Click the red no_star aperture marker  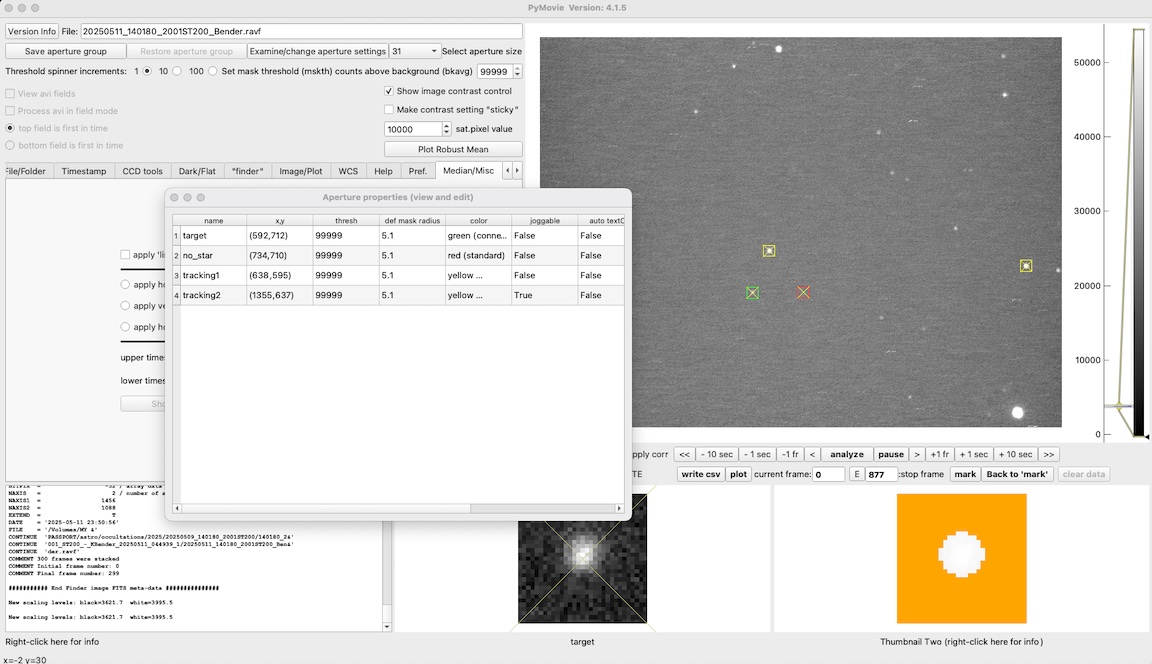click(803, 292)
